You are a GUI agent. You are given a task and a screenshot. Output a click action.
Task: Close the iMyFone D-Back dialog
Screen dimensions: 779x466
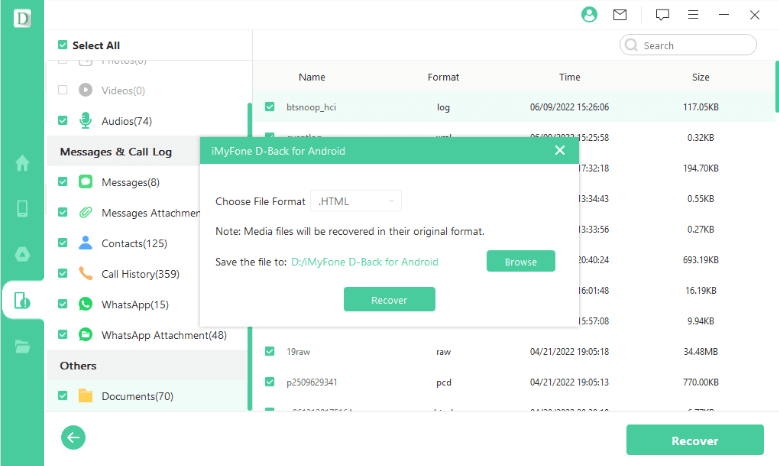pos(560,151)
